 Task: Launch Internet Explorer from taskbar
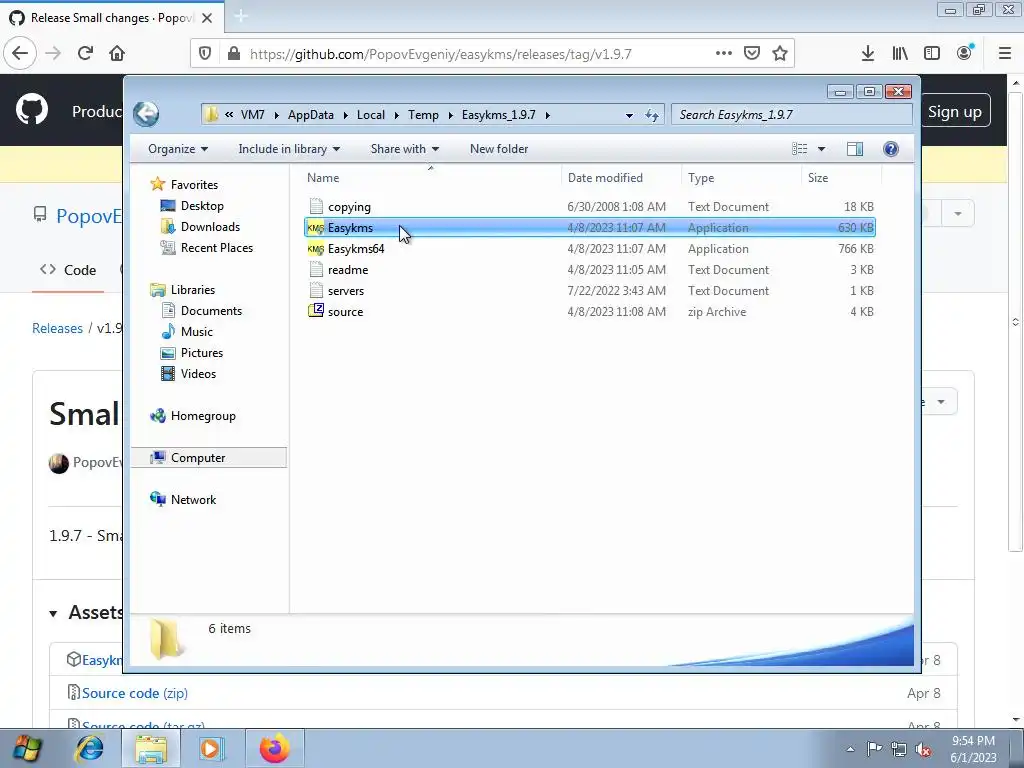pyautogui.click(x=89, y=748)
